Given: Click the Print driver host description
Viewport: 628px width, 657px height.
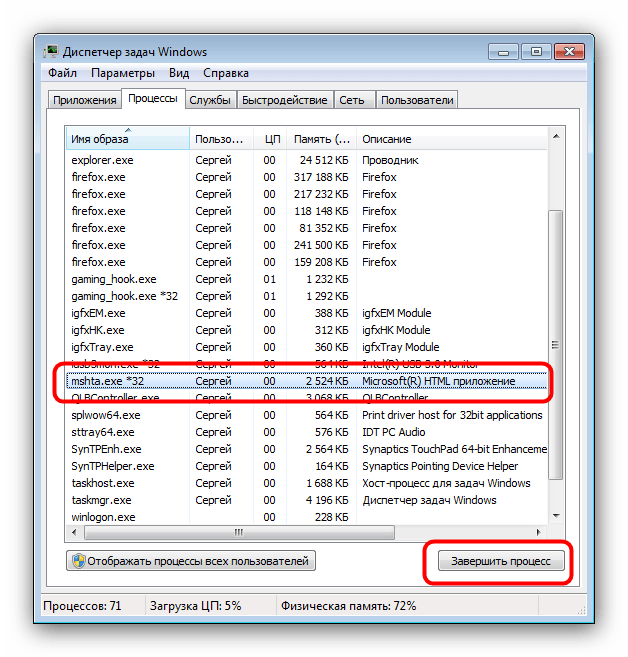Looking at the screenshot, I should pyautogui.click(x=452, y=415).
